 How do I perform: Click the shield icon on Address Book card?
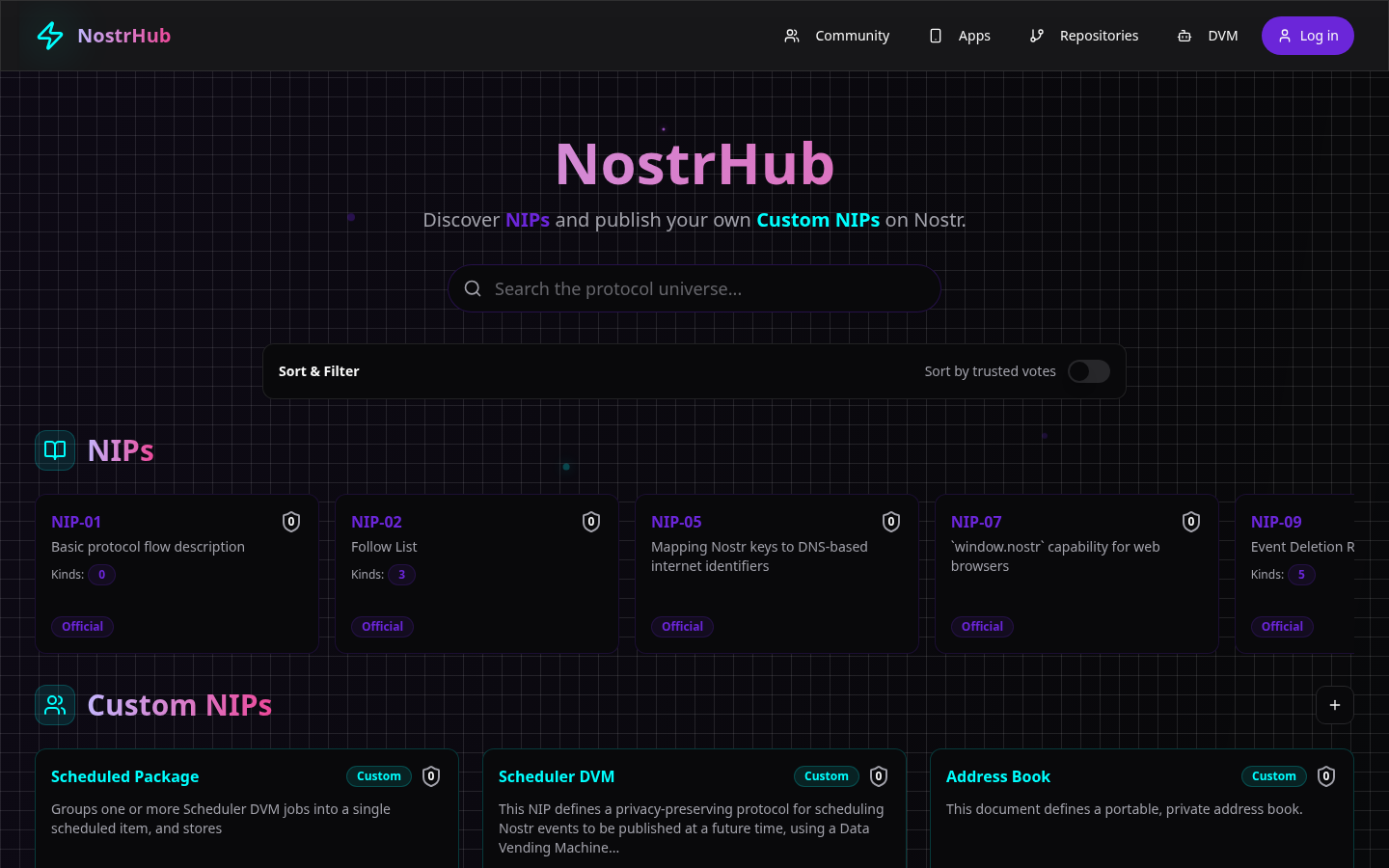click(x=1326, y=776)
